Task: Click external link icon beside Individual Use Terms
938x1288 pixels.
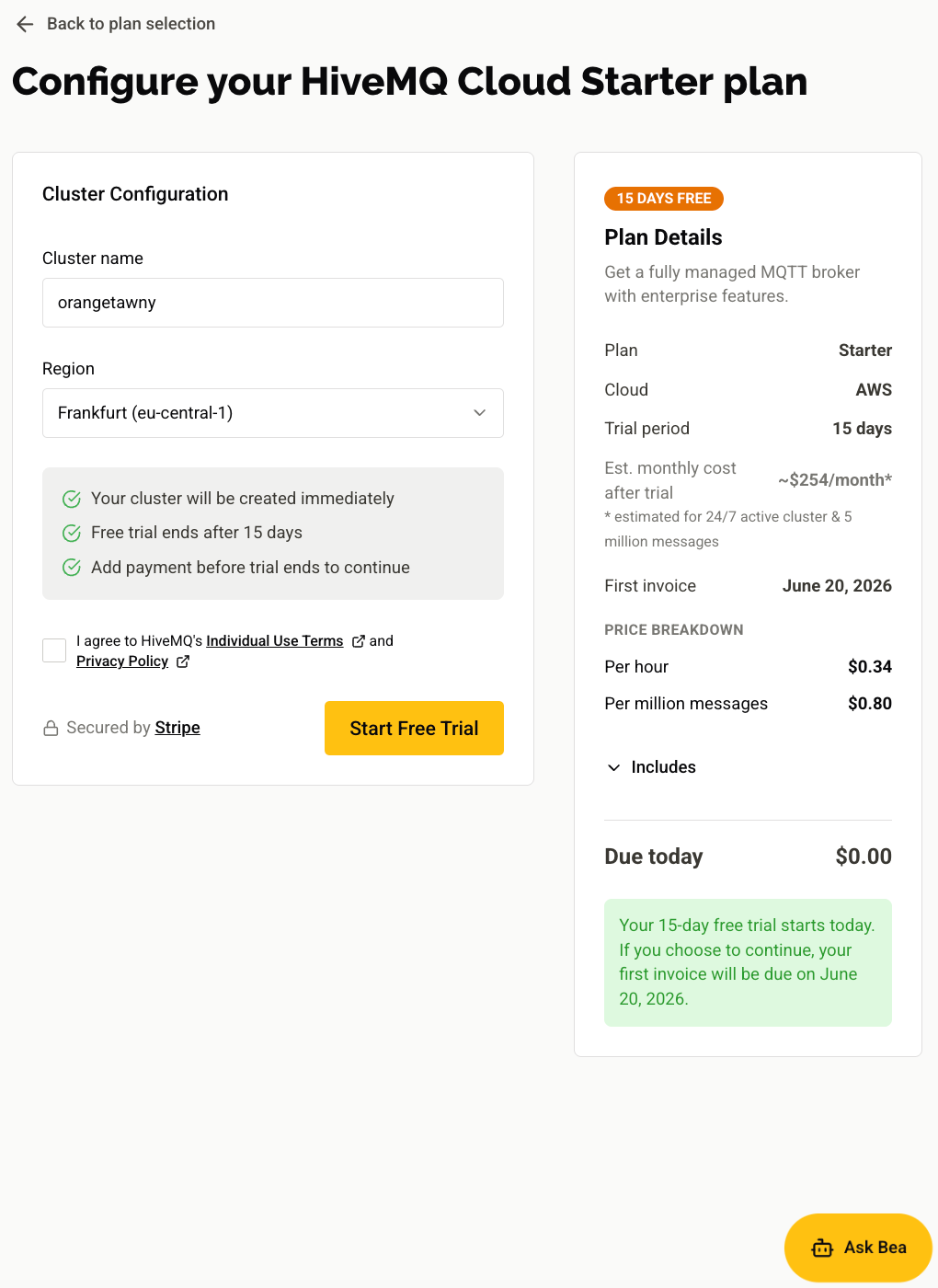Action: [x=359, y=641]
